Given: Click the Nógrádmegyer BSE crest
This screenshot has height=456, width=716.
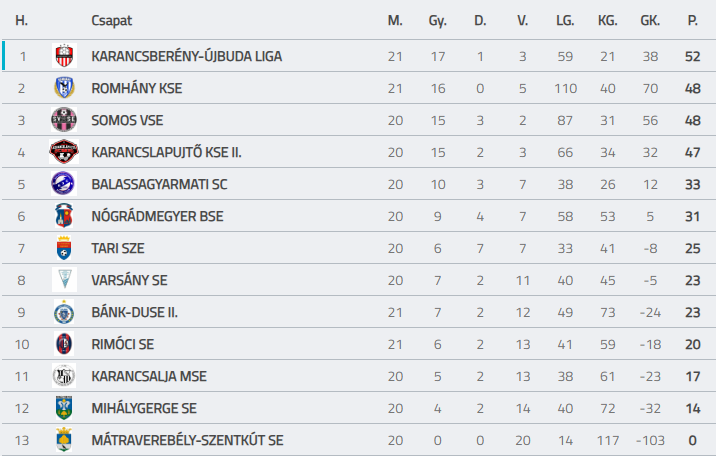Looking at the screenshot, I should click(x=64, y=215).
